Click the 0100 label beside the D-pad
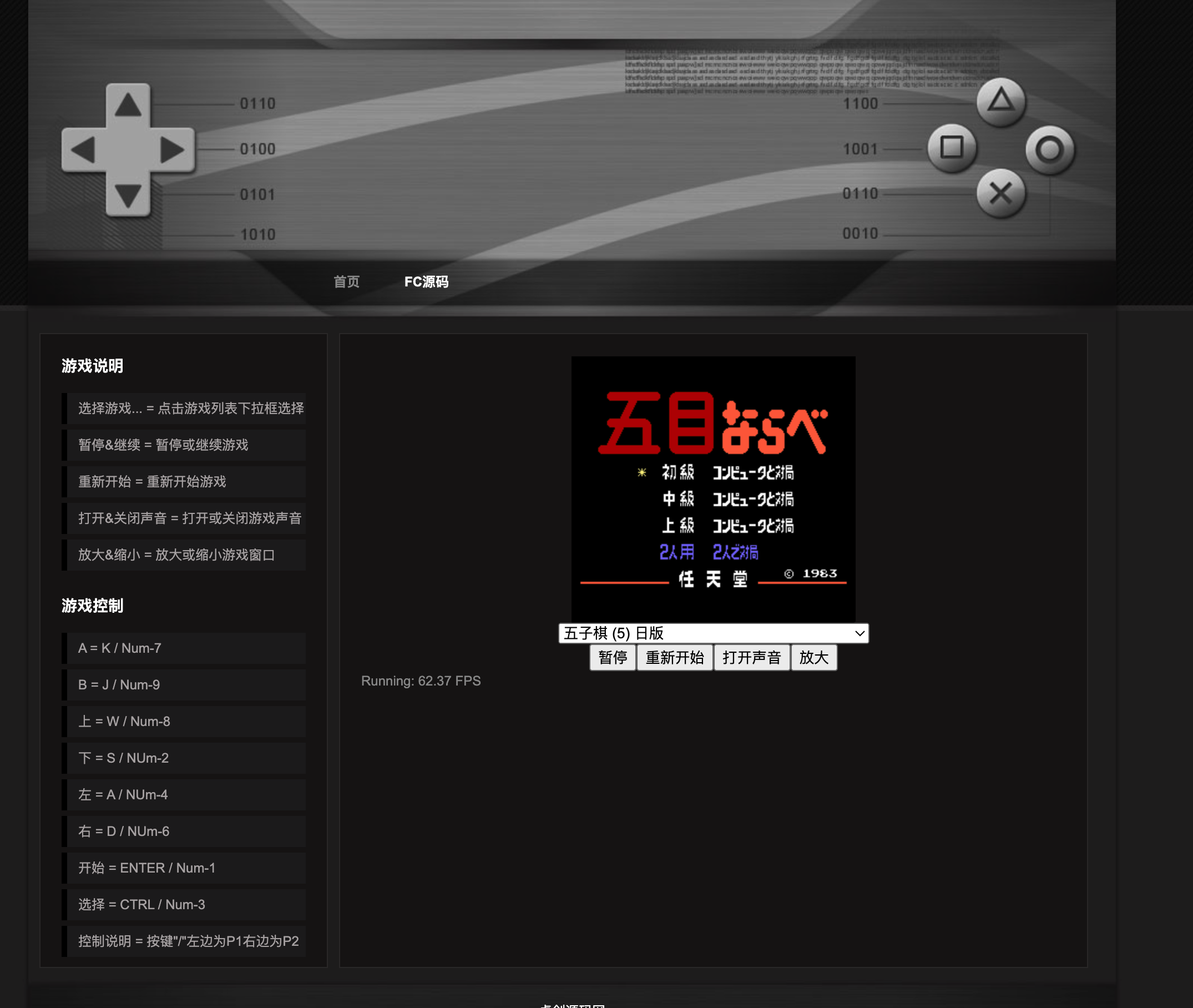Viewport: 1193px width, 1008px height. 257,149
